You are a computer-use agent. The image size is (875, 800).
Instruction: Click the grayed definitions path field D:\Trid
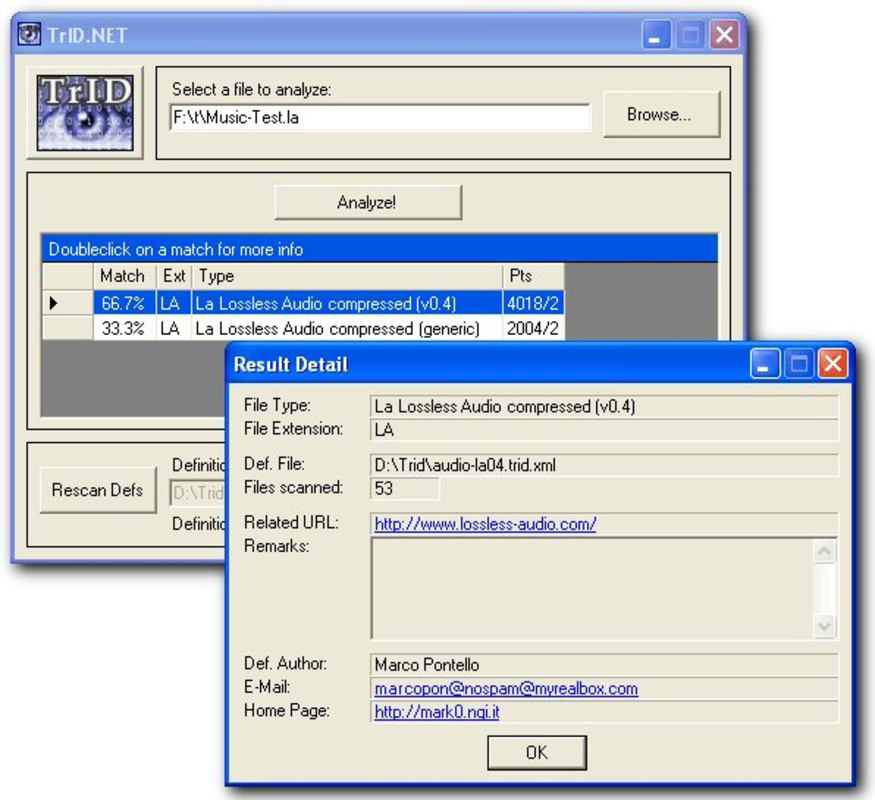point(198,493)
